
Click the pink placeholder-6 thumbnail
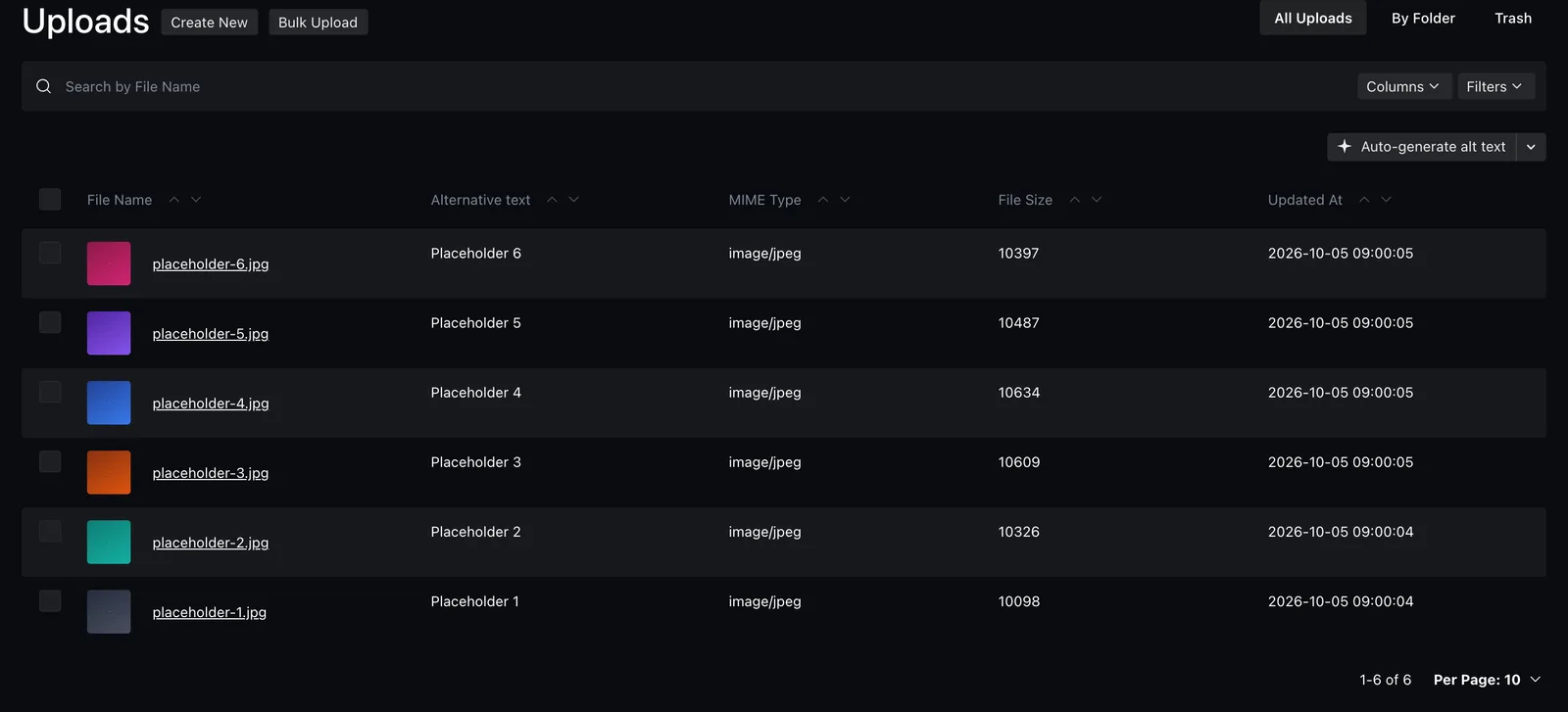pos(109,263)
